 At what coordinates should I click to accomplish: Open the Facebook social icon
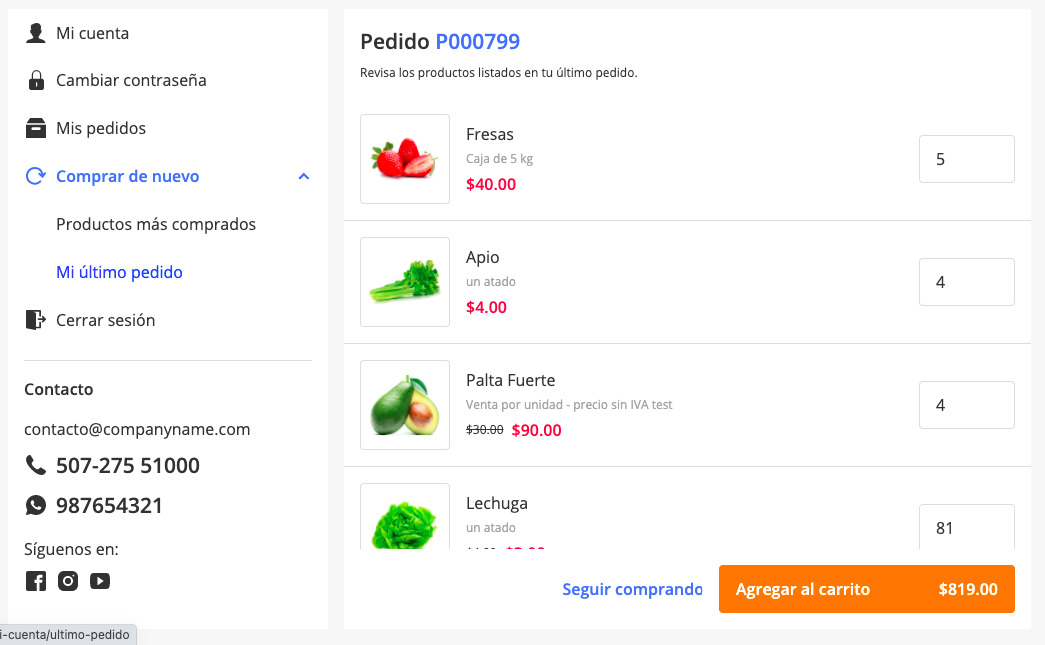tap(36, 581)
